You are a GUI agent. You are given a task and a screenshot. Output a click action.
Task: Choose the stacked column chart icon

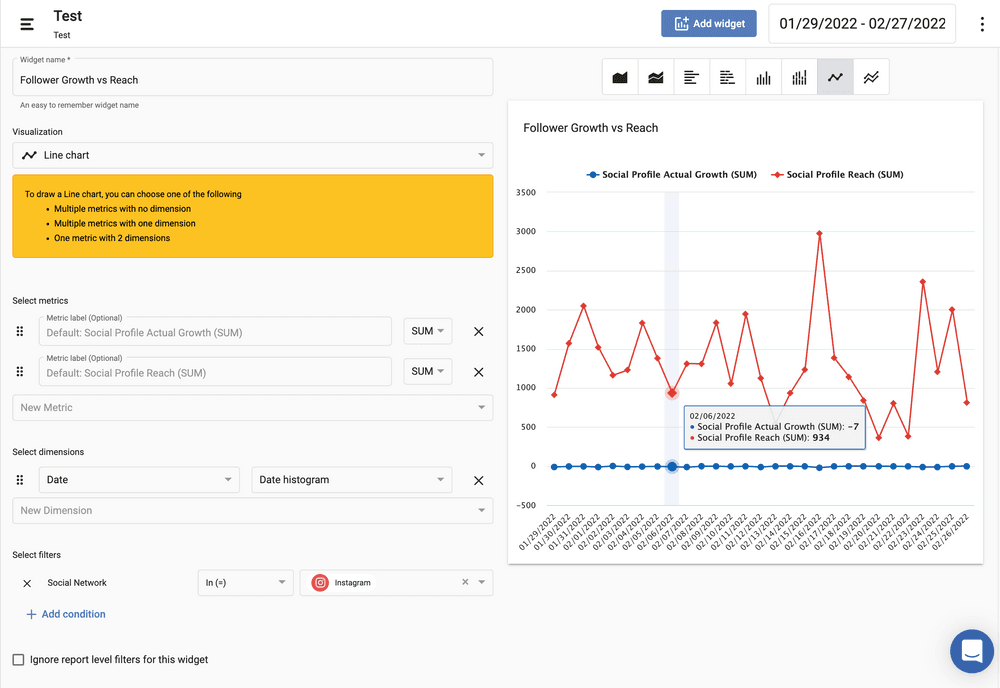click(800, 78)
